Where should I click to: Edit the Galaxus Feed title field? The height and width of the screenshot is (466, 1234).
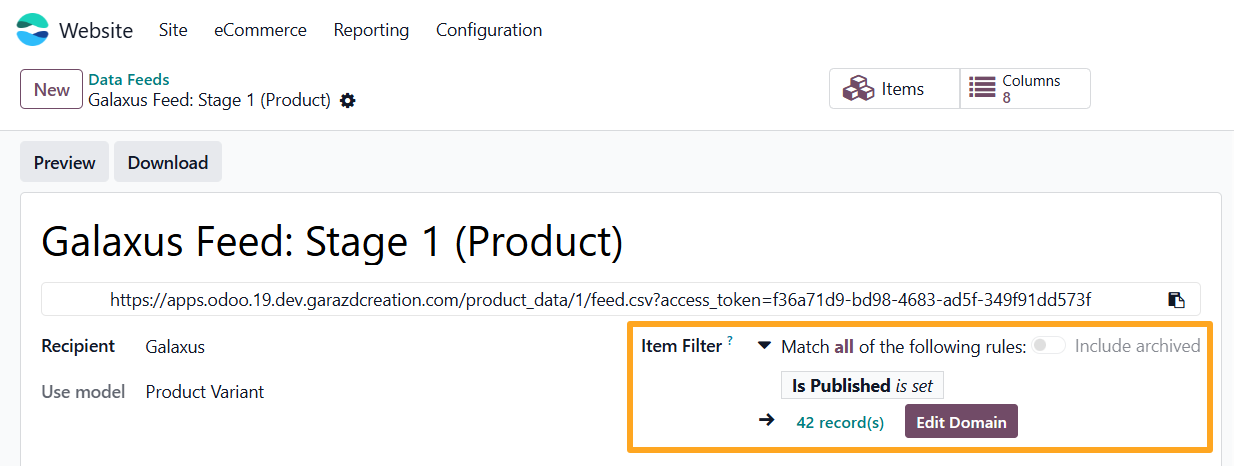(x=332, y=241)
